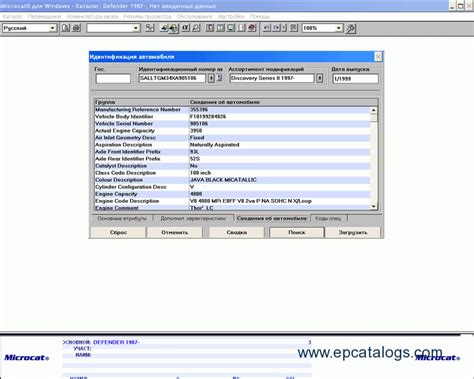
Task: Select the Cylinder Configuration Desc row
Action: click(232, 187)
